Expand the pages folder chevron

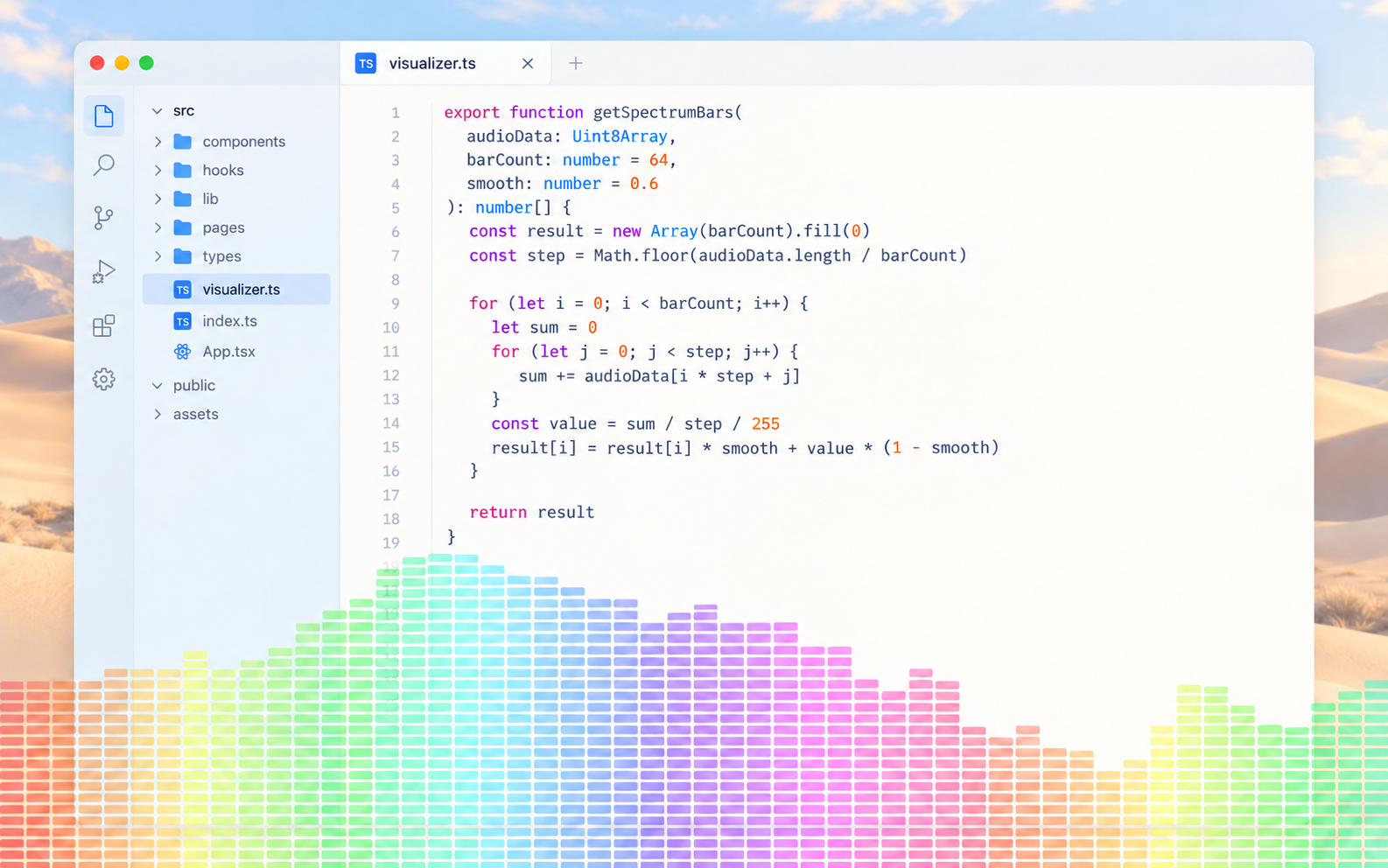click(158, 227)
